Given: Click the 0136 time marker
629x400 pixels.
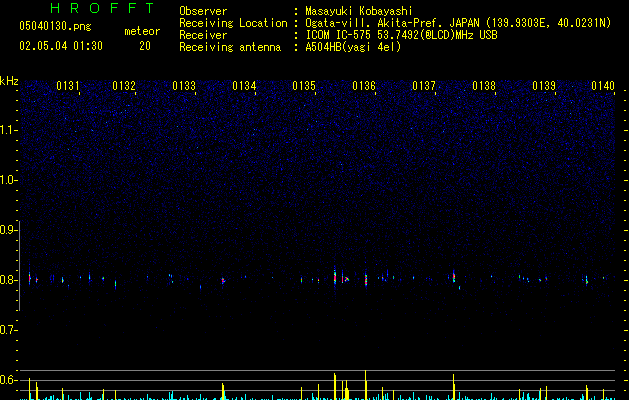Looking at the screenshot, I should click(364, 86).
